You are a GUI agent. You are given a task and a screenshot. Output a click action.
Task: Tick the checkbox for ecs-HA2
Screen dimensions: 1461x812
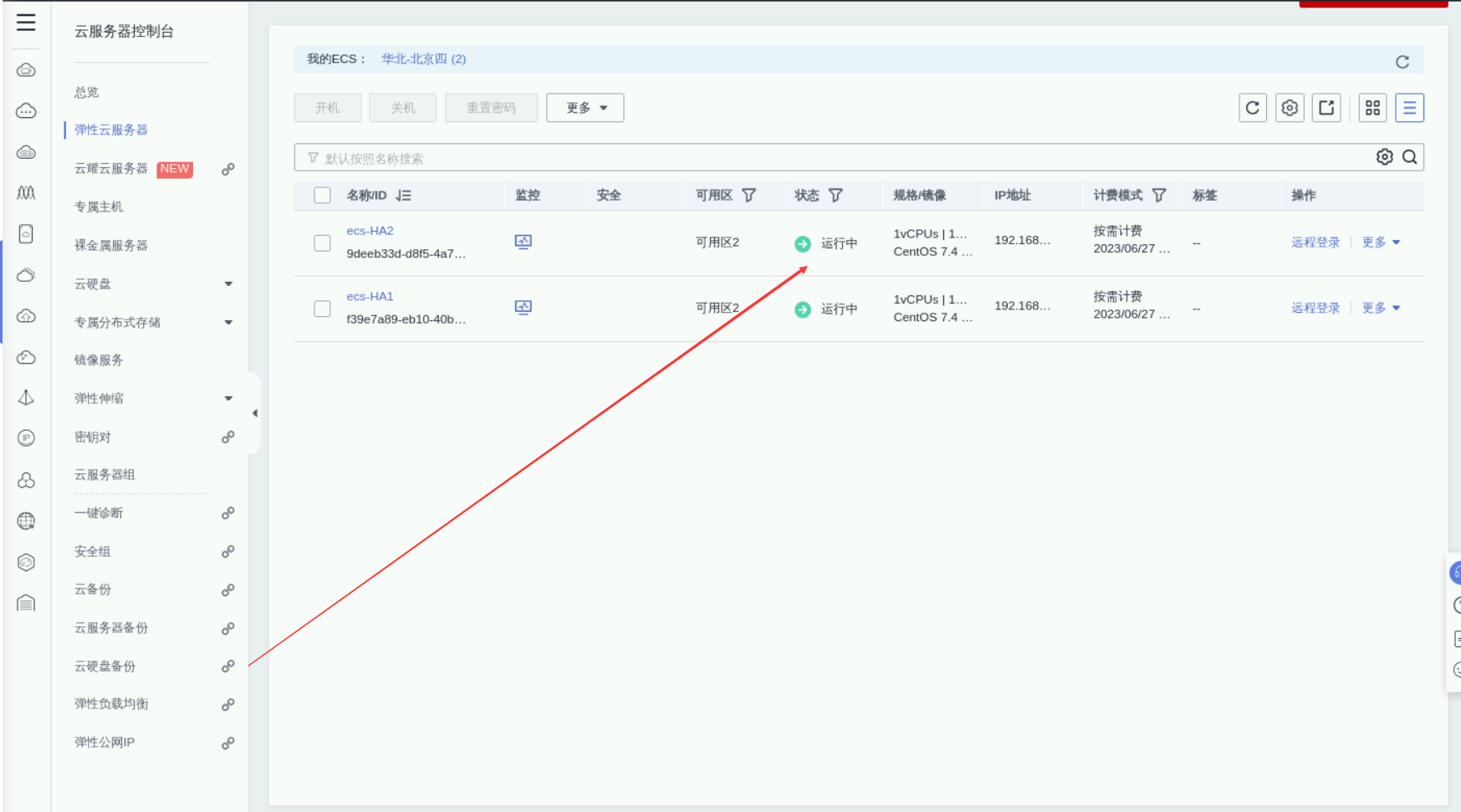(322, 243)
